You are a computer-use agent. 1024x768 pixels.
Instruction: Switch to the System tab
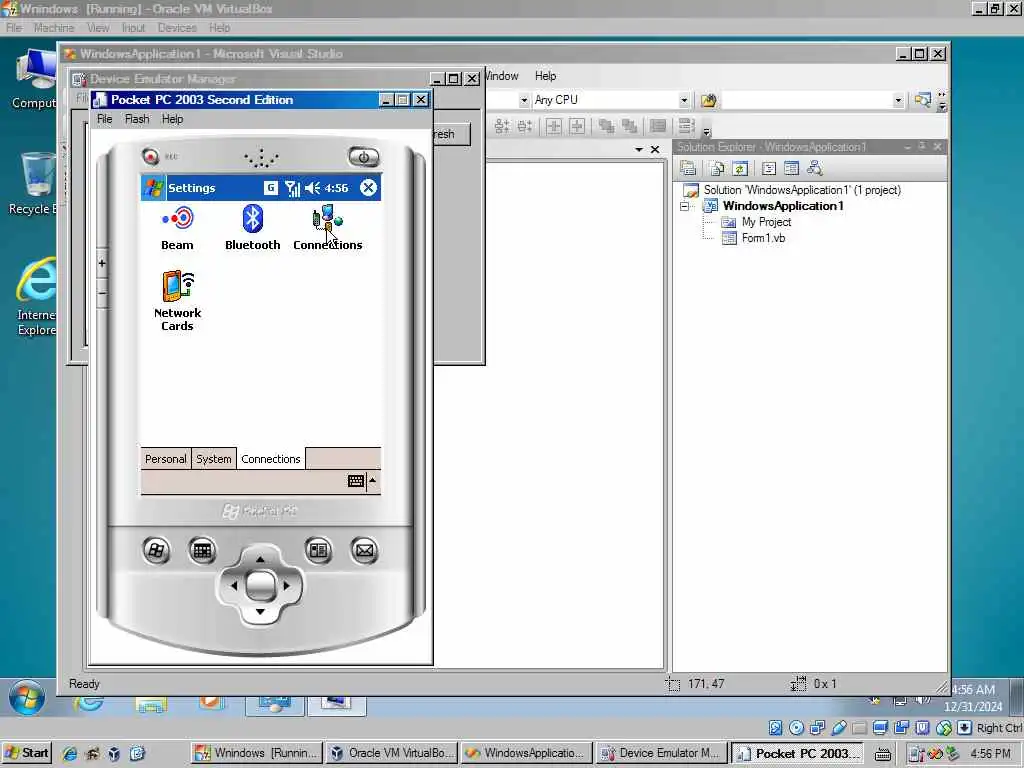214,459
